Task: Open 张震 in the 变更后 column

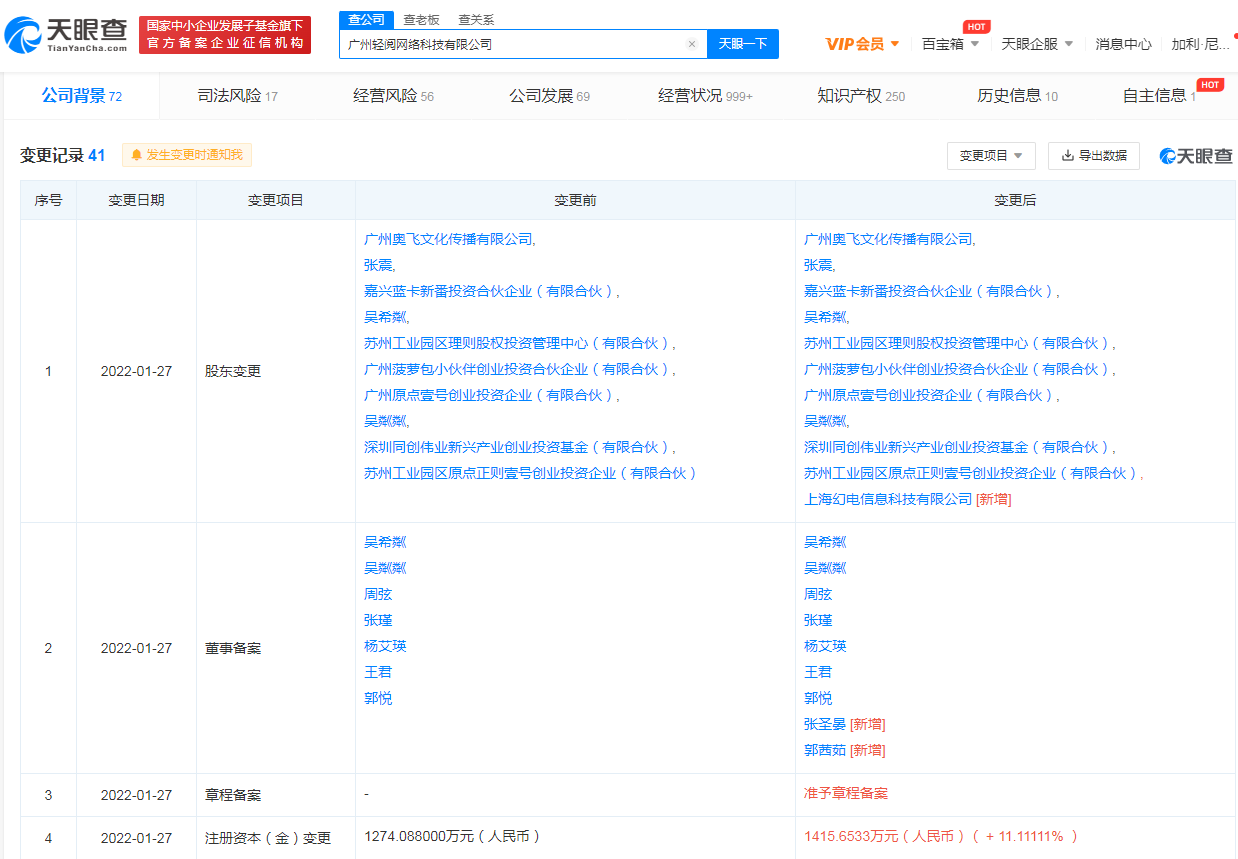Action: [818, 265]
